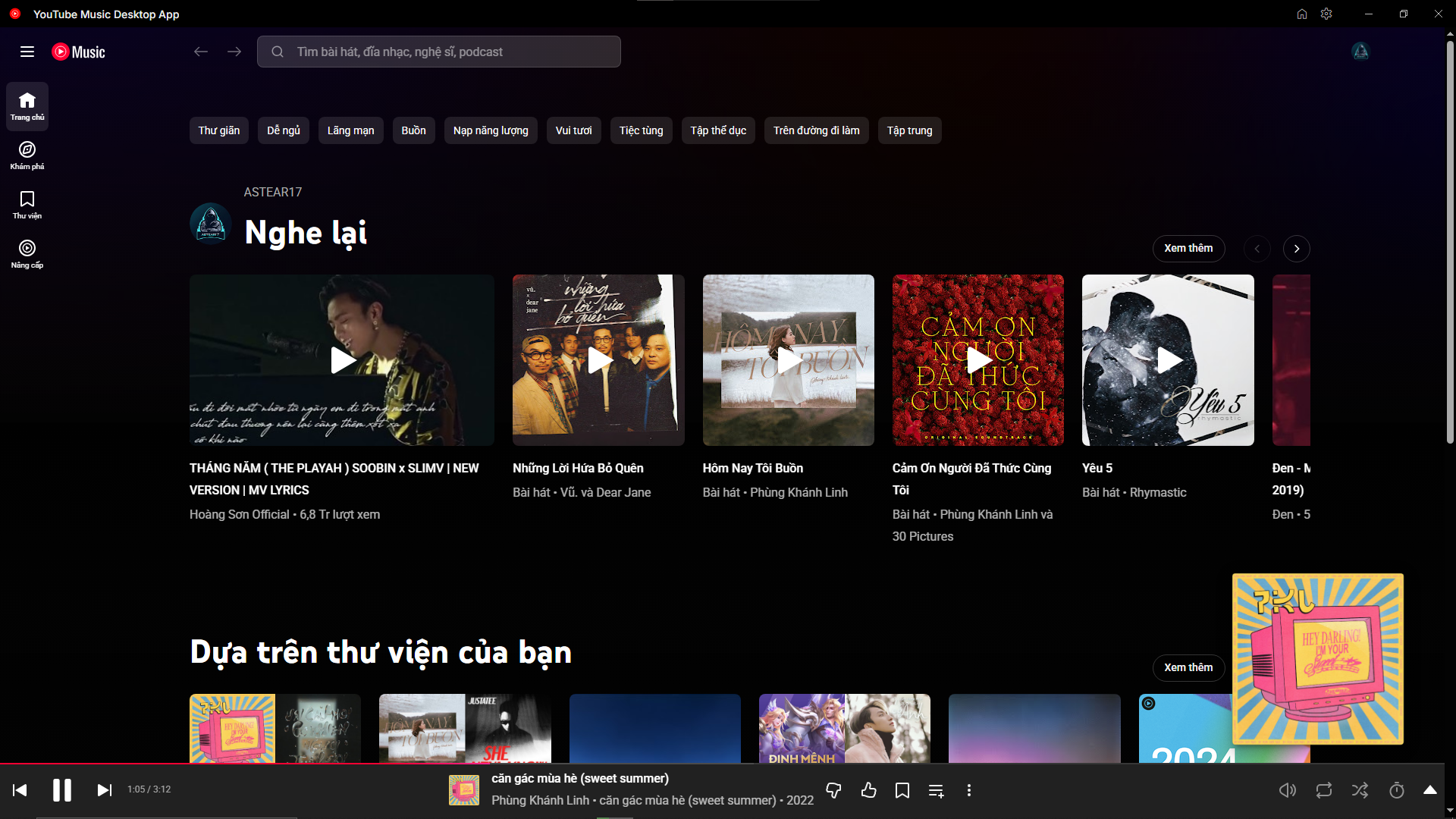Click the song title căn gác mùa hè
The image size is (1456, 819).
tap(580, 779)
